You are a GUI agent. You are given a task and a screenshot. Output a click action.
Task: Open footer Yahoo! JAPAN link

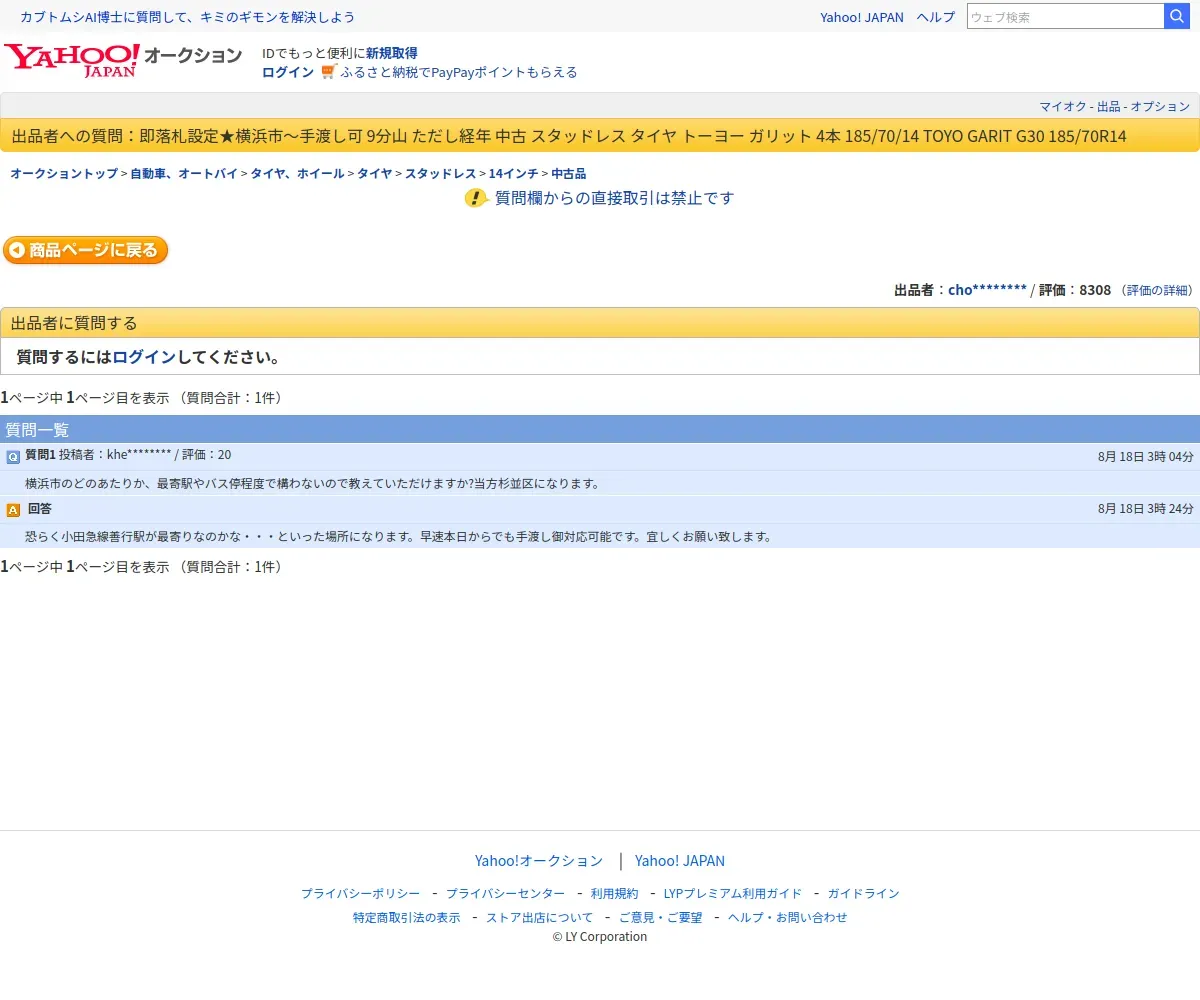pos(680,861)
